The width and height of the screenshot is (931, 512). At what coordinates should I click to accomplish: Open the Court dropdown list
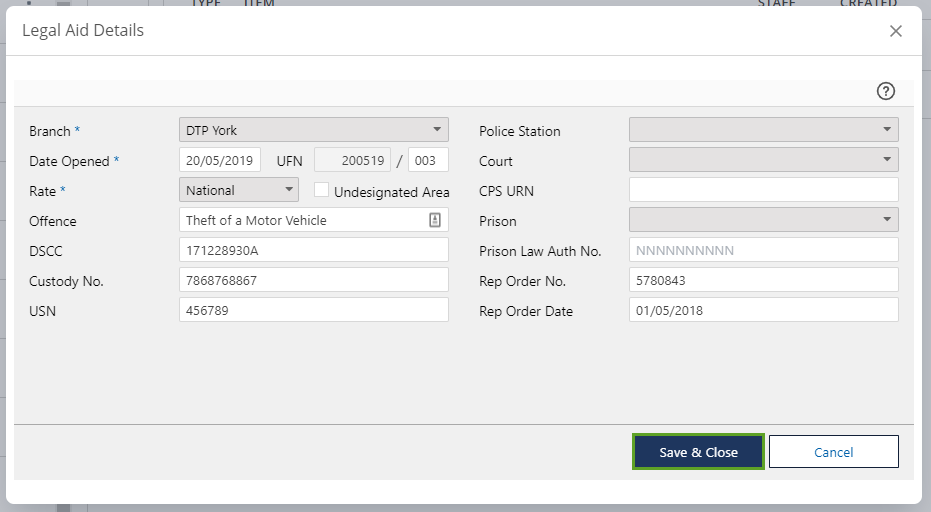pos(763,160)
